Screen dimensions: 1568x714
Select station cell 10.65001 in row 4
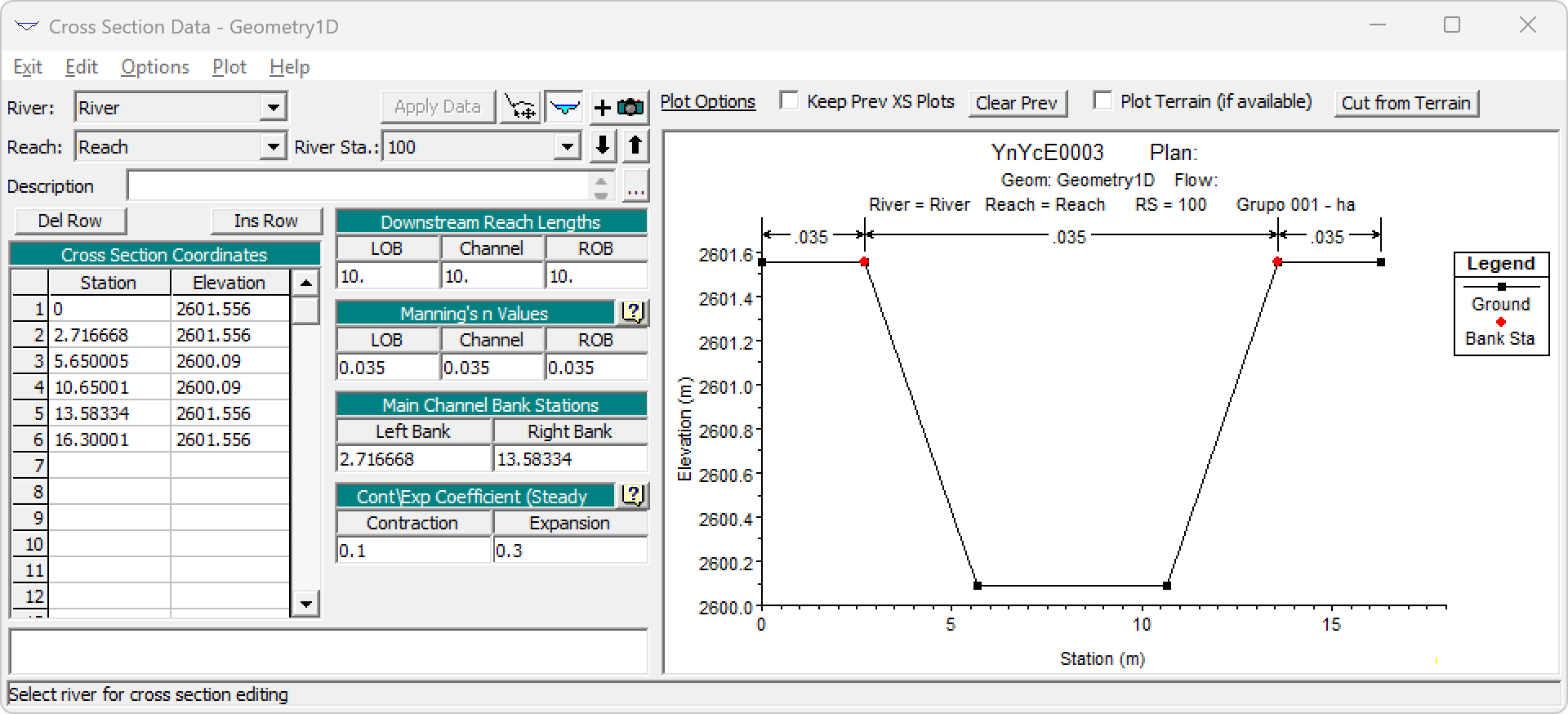[109, 387]
